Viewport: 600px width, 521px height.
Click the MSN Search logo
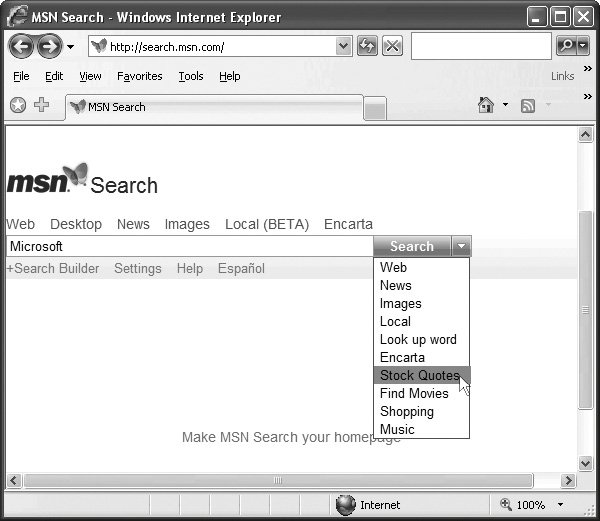(82, 180)
